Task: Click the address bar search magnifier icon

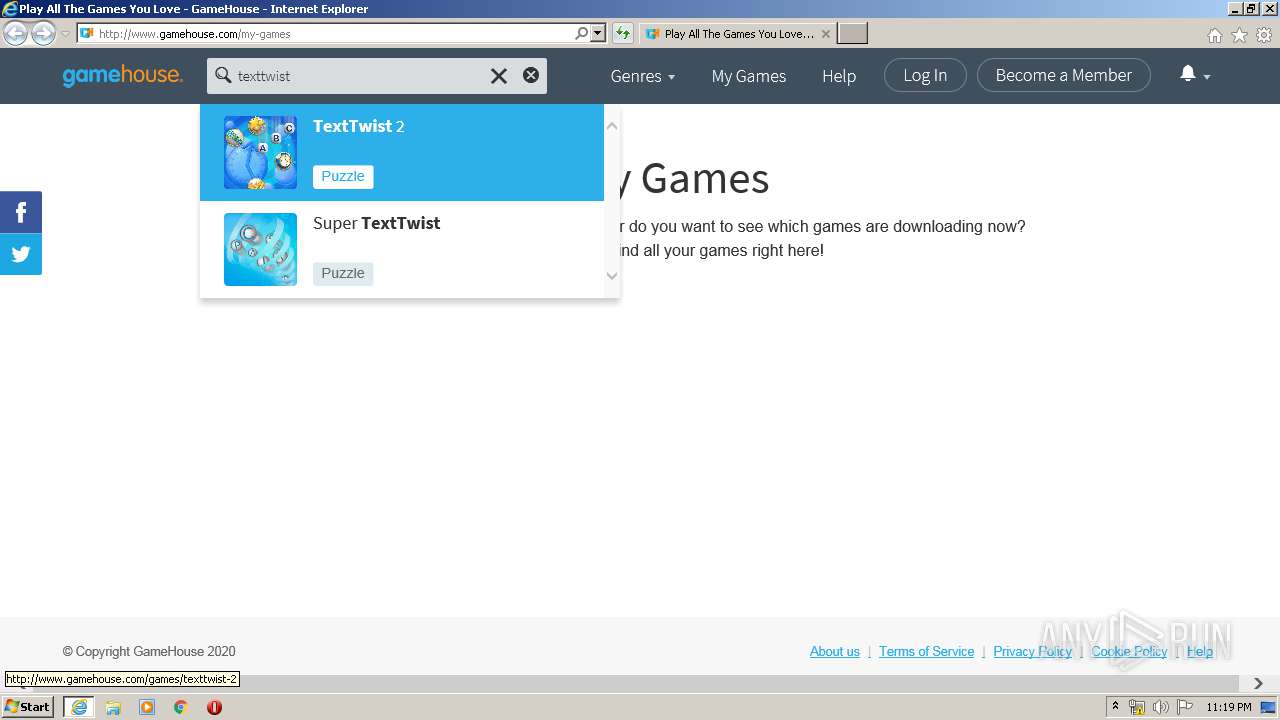Action: (582, 33)
